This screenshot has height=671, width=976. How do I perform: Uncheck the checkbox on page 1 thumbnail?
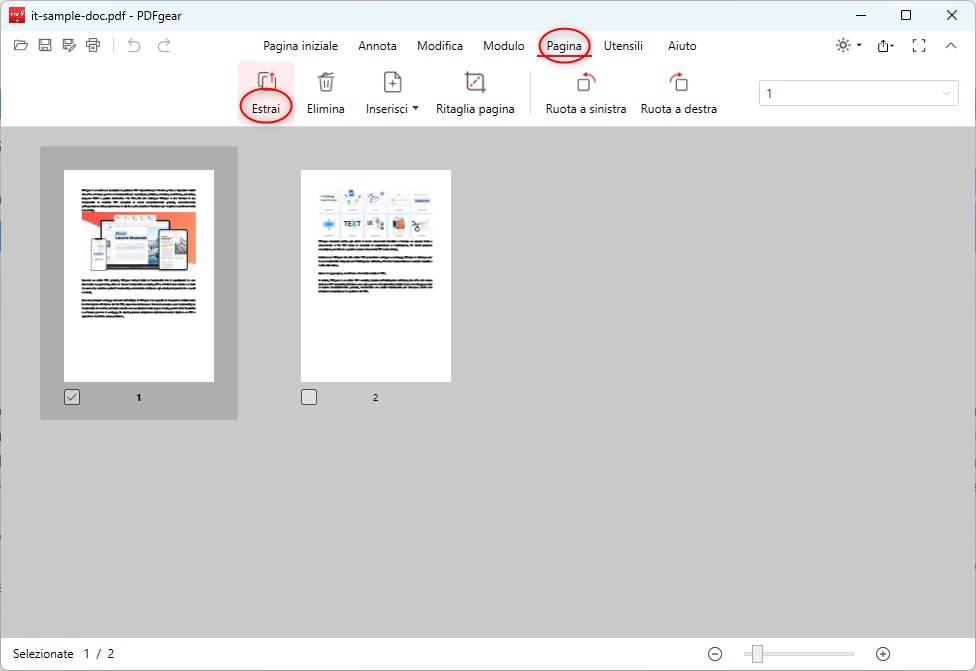pos(70,396)
